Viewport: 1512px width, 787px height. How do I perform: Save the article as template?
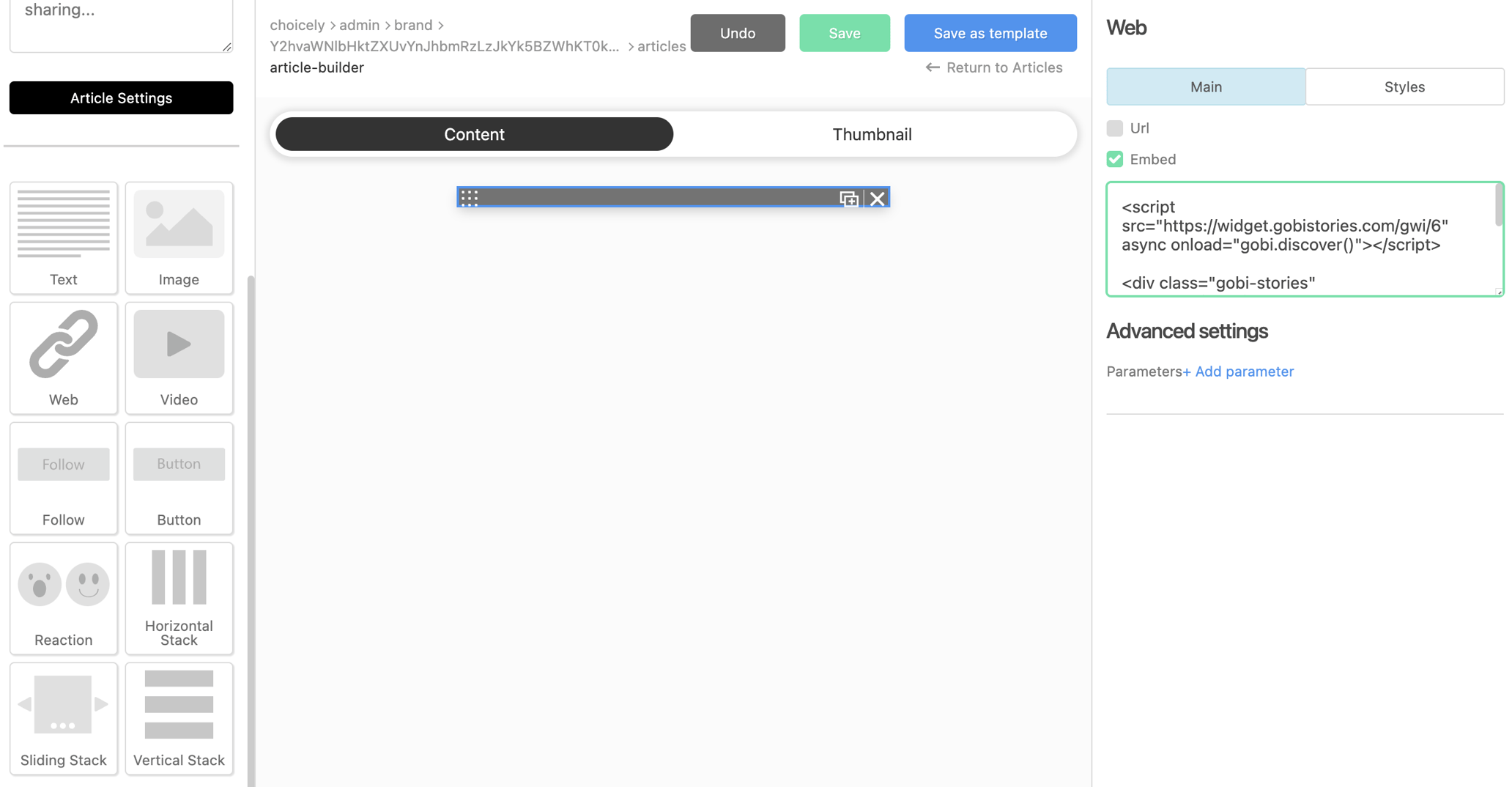[990, 33]
